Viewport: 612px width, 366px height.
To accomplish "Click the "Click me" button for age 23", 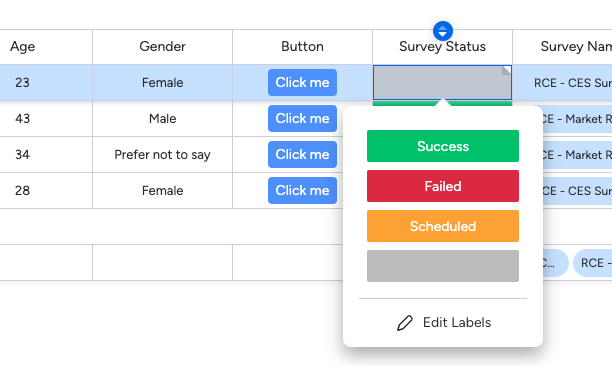I will click(x=302, y=82).
